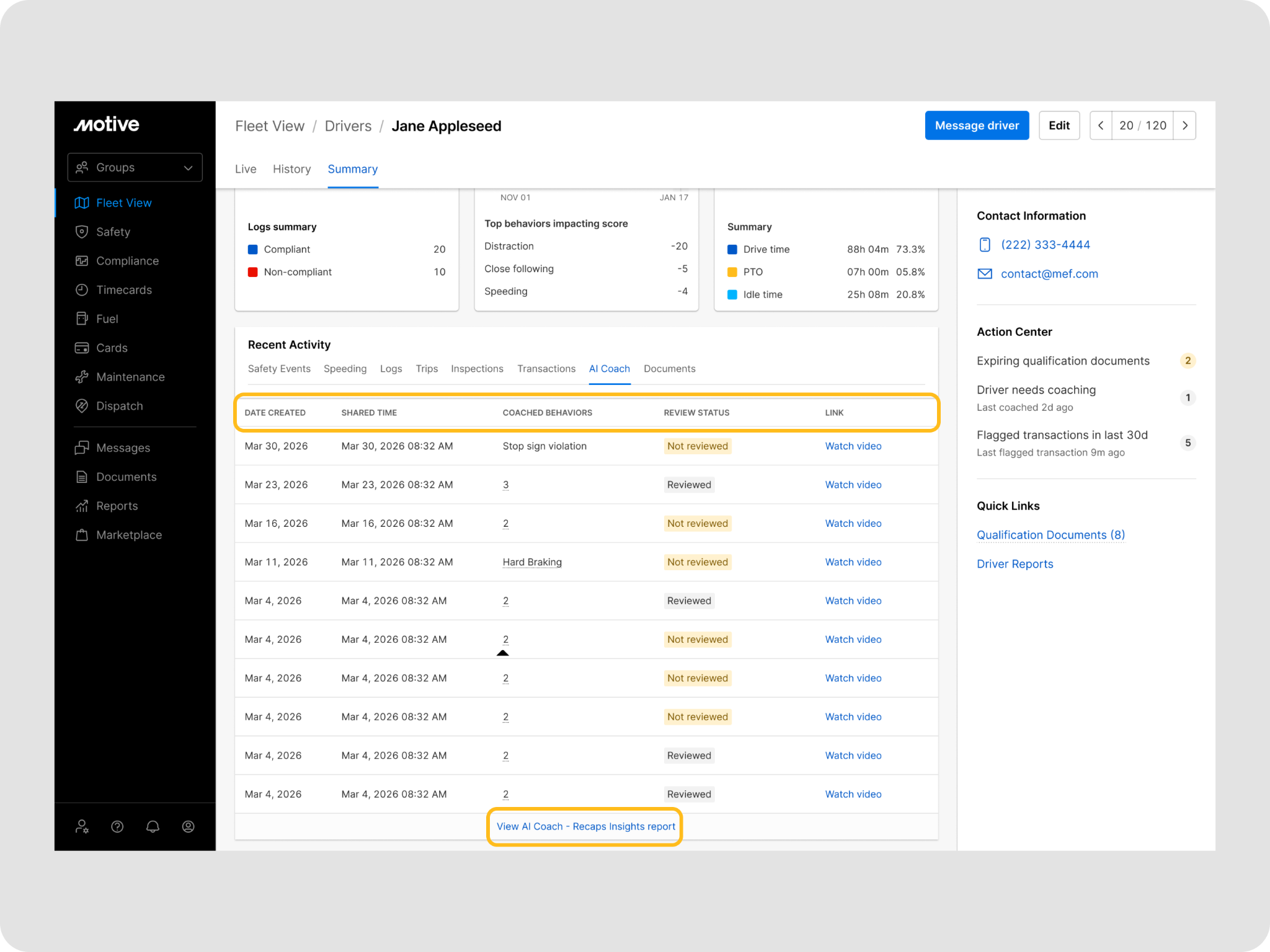This screenshot has height=952, width=1270.
Task: Open the Speeding activity tab
Action: [345, 369]
